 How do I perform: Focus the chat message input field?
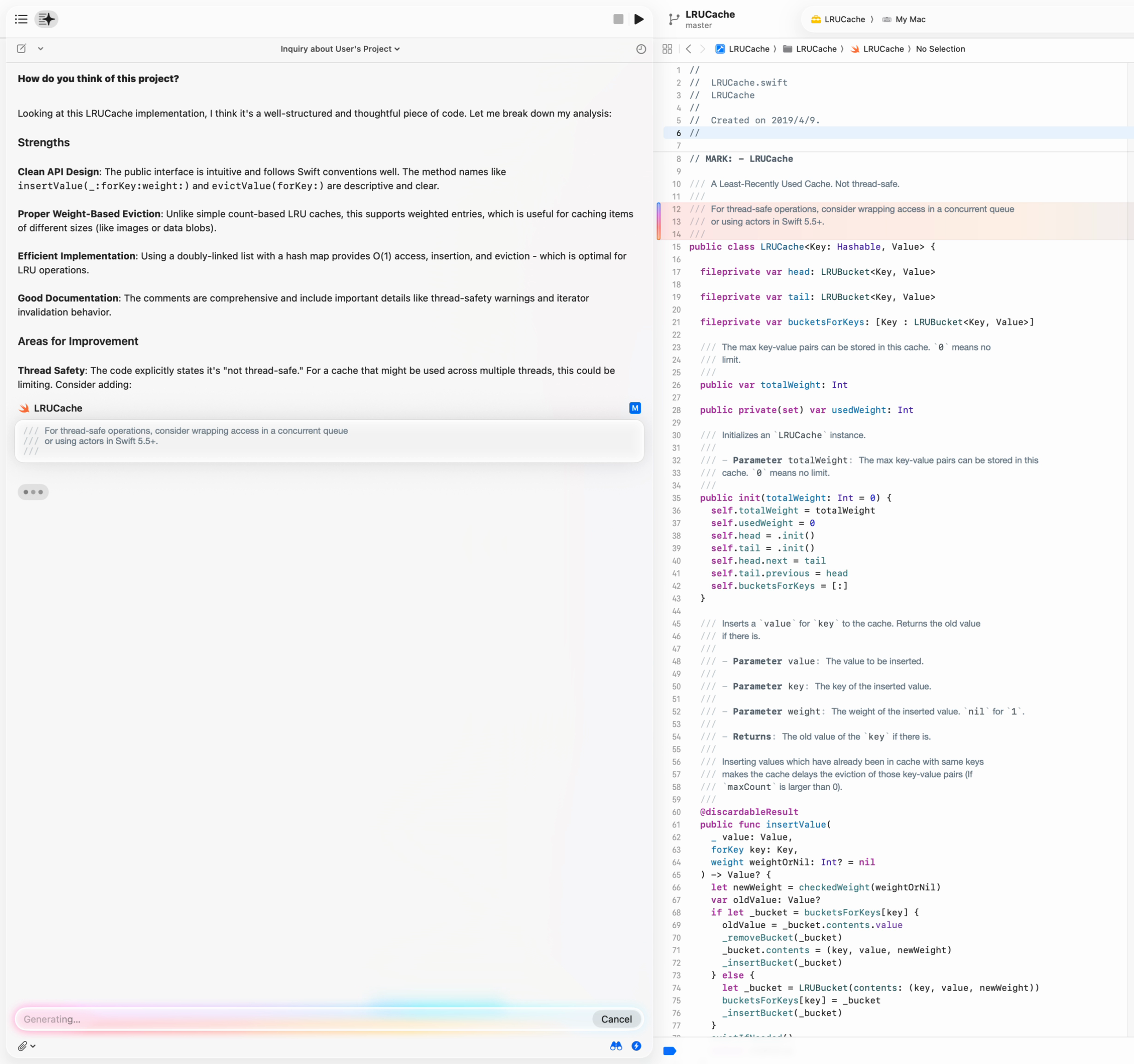(302, 1019)
